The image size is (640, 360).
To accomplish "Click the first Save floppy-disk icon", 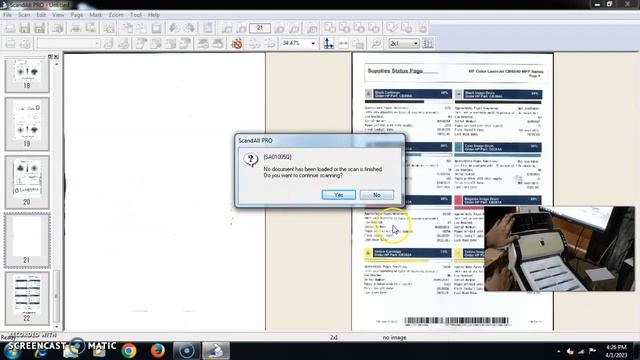I will [x=24, y=28].
